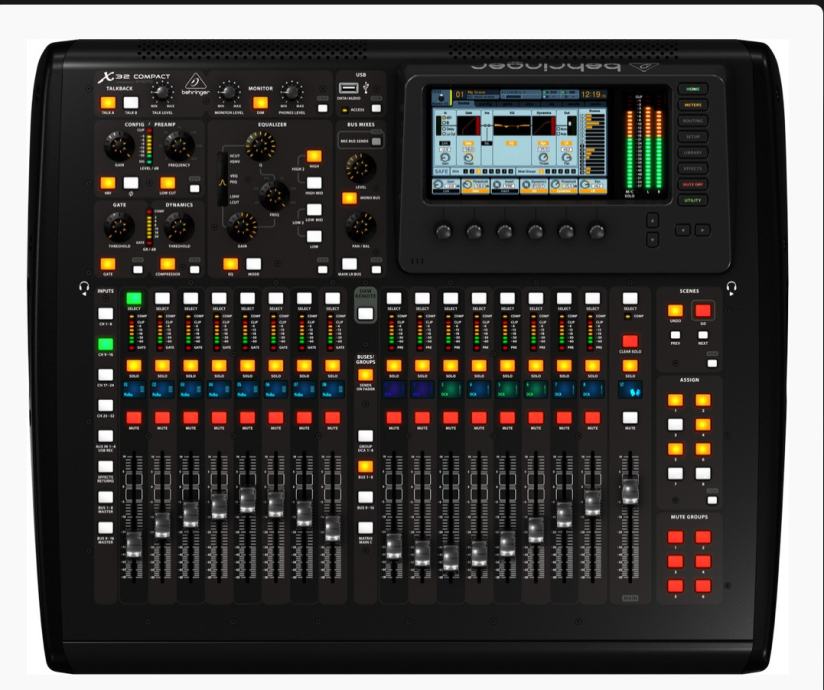
Task: Click the PHONES LEVEL knob
Action: (292, 92)
